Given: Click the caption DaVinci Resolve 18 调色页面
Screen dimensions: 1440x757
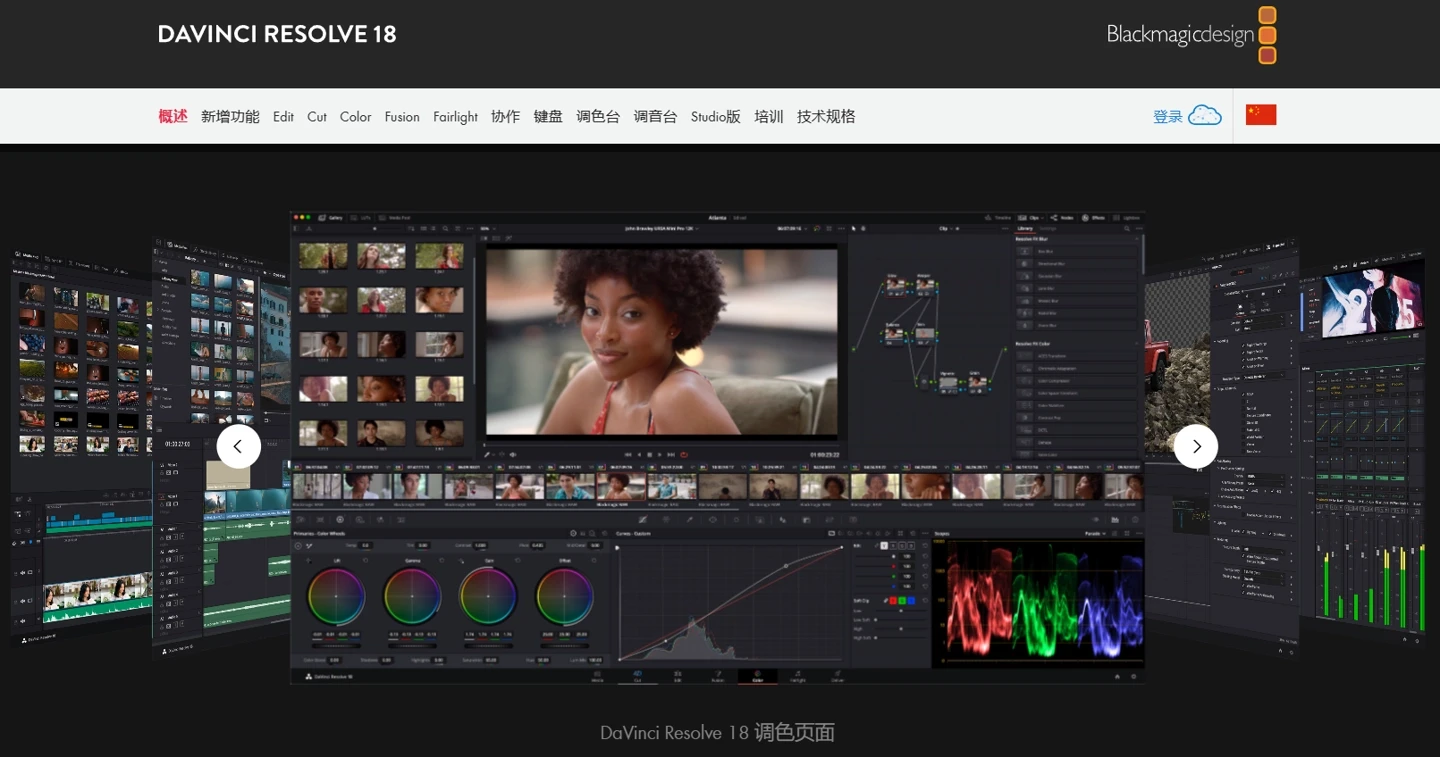Looking at the screenshot, I should (717, 733).
